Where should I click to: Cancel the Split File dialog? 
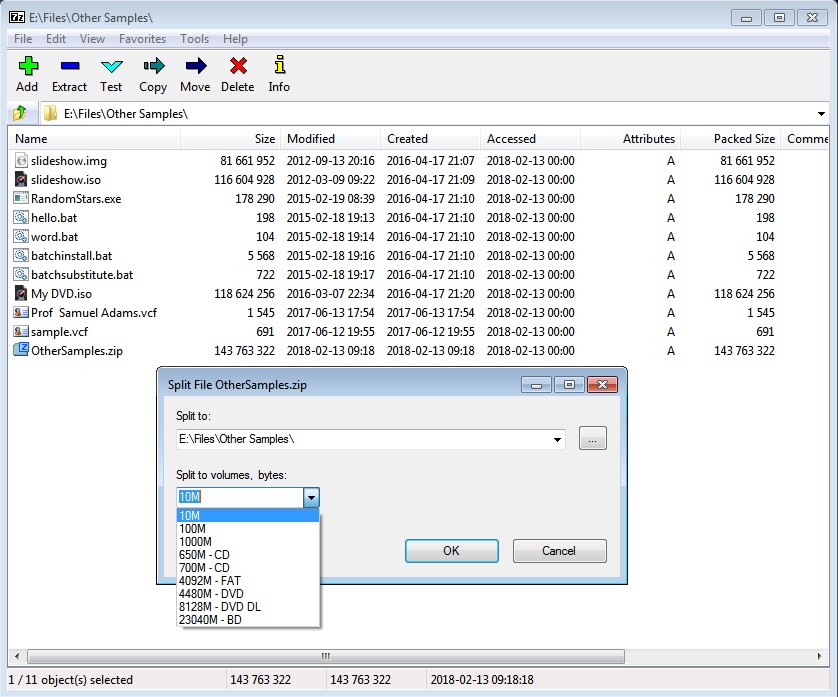coord(559,551)
